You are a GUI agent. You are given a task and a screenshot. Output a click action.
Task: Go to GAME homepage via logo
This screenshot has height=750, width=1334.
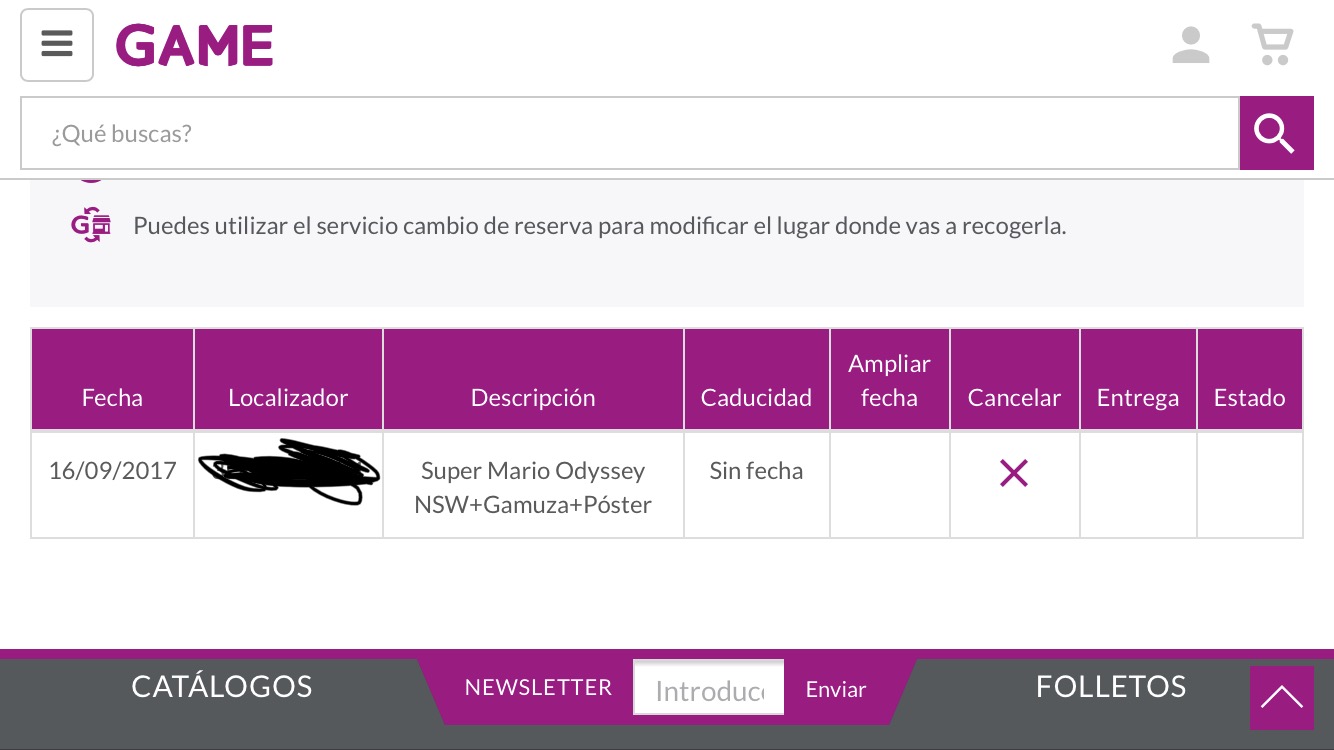[195, 45]
